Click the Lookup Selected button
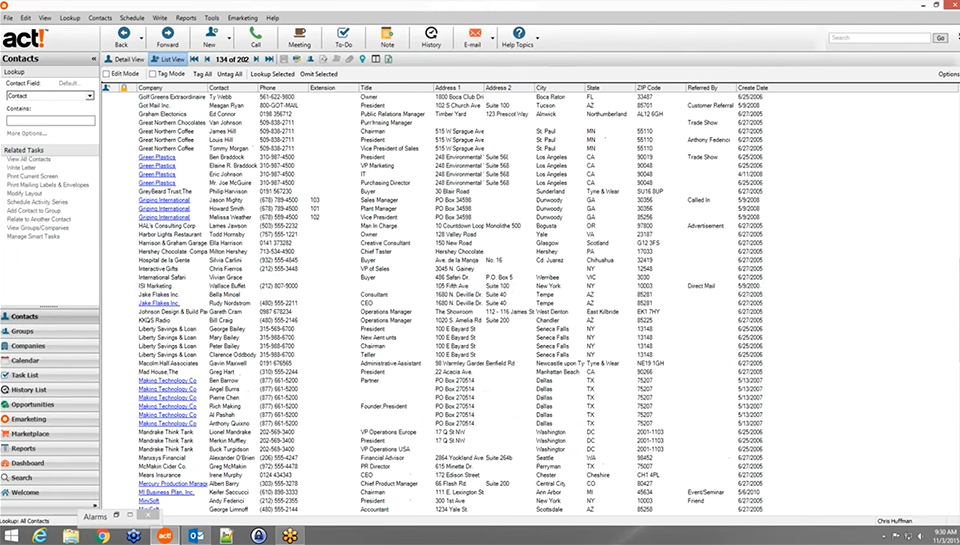The height and width of the screenshot is (545, 960). click(272, 74)
